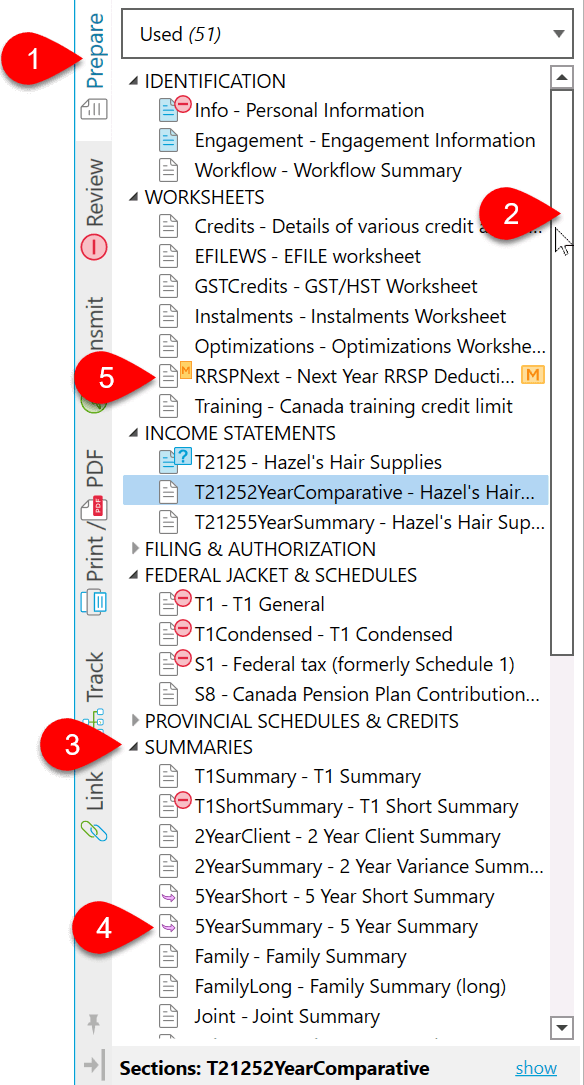The image size is (584, 1085).
Task: Collapse the FEDERAL JACKET & SCHEDULES section
Action: 134,576
